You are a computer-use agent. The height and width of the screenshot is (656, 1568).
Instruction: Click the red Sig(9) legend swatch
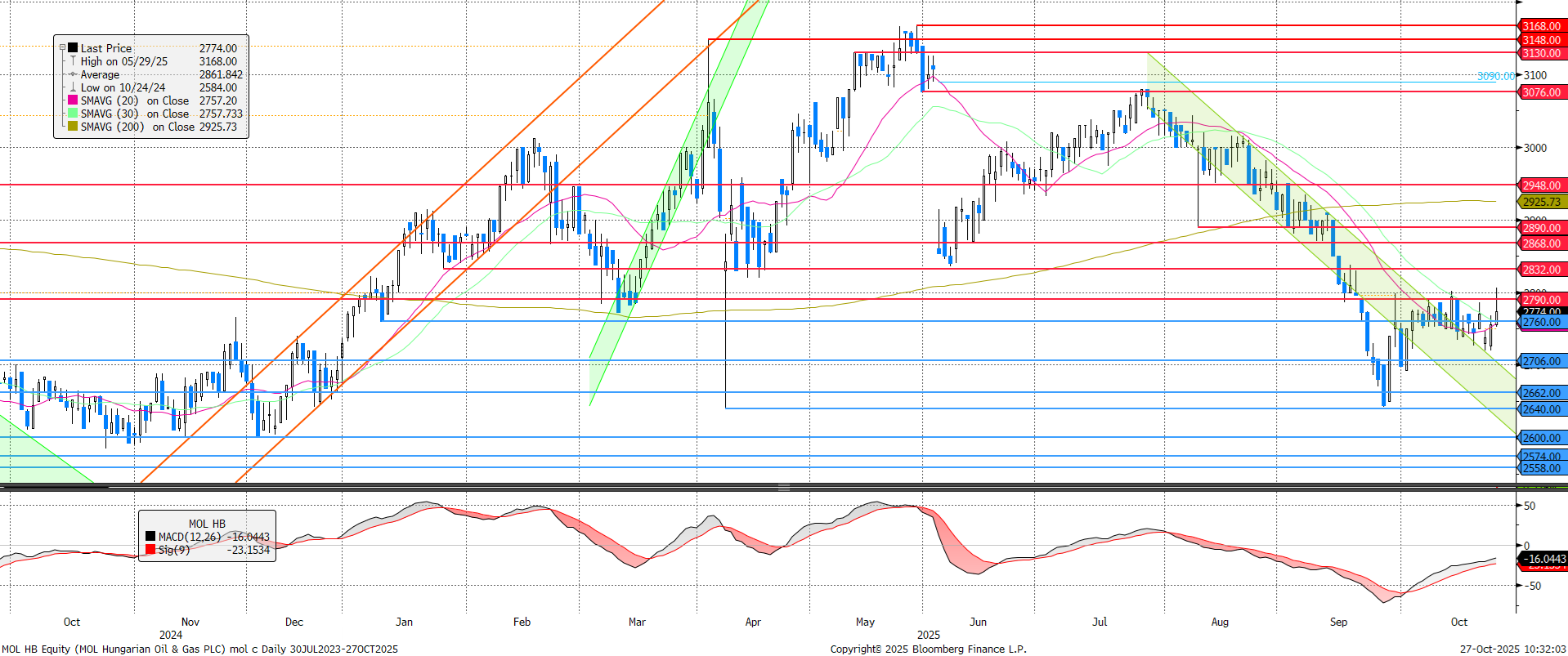(x=150, y=550)
